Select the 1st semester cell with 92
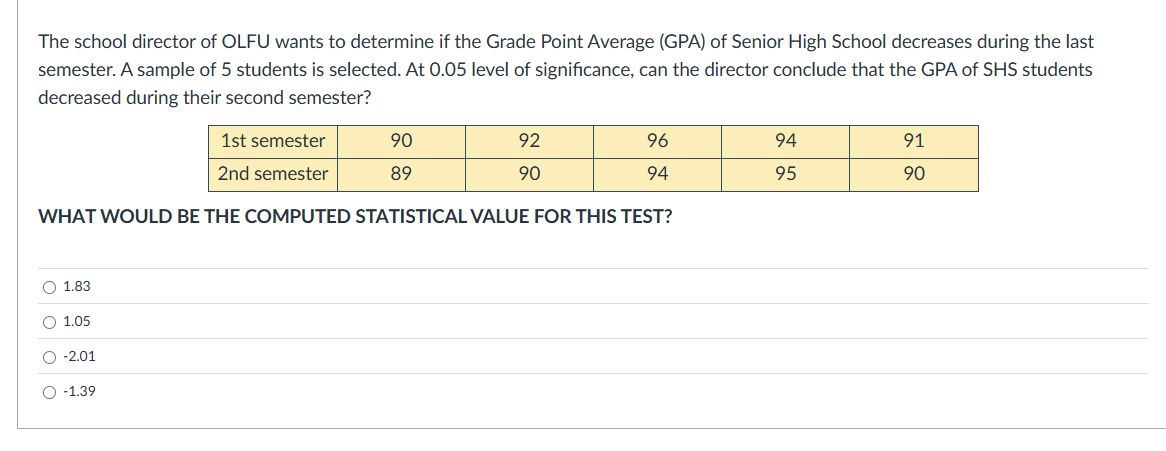 click(x=529, y=141)
